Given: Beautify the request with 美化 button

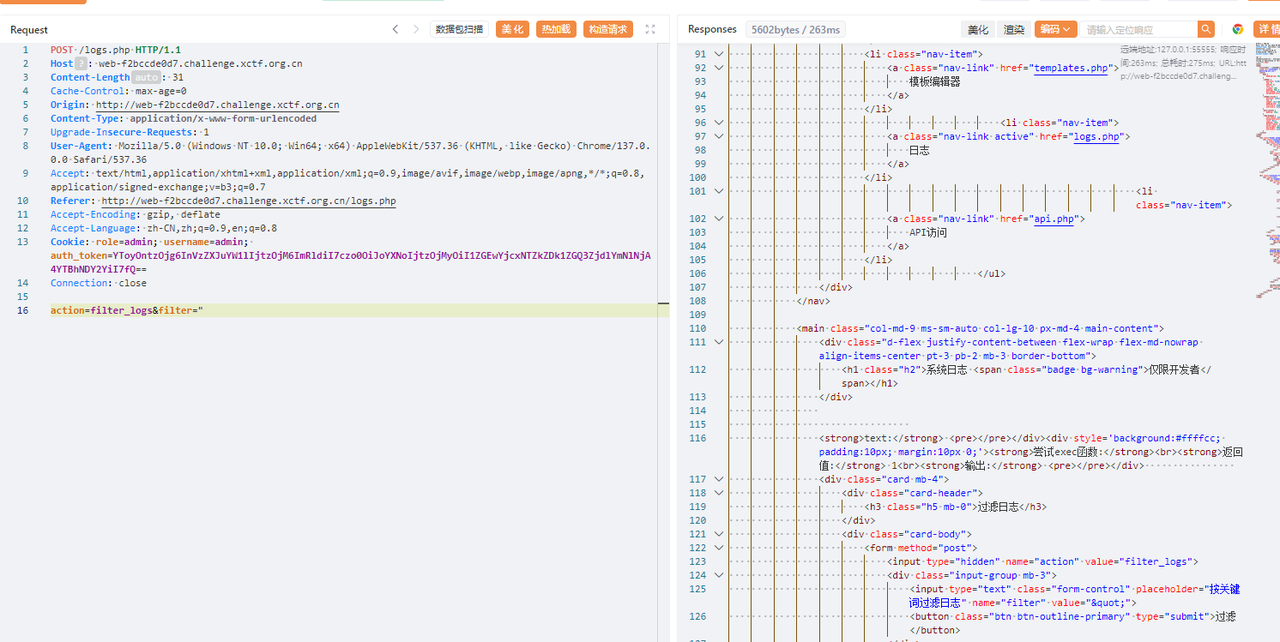Looking at the screenshot, I should click(513, 30).
